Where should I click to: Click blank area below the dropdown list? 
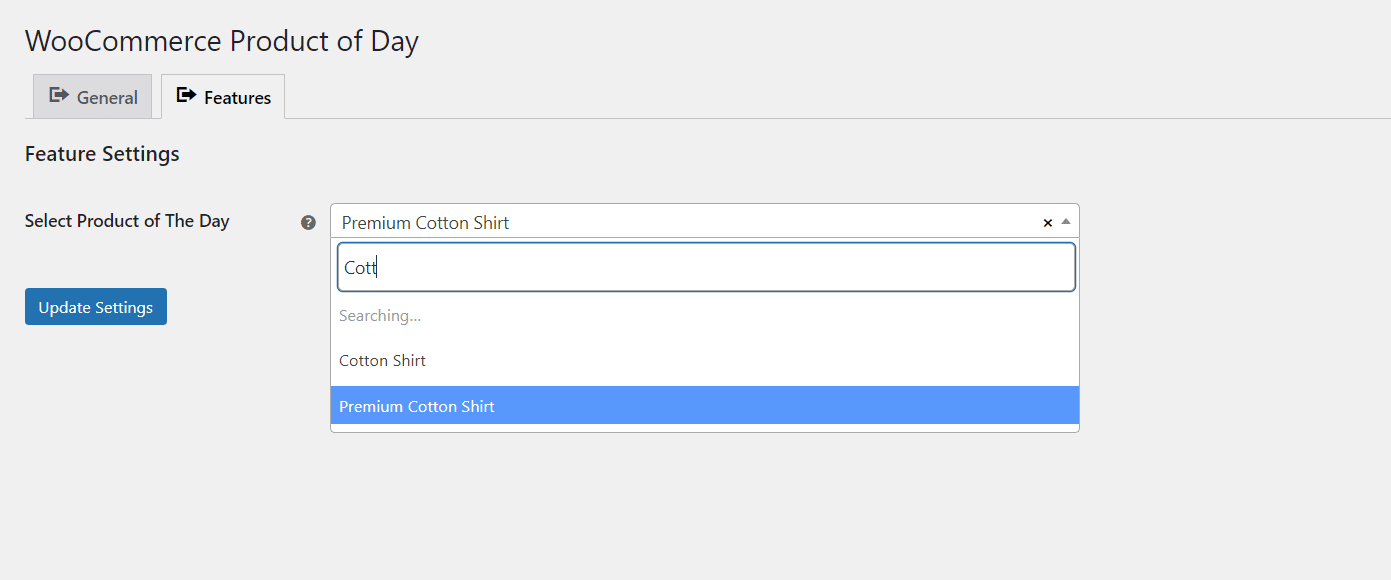tap(705, 500)
